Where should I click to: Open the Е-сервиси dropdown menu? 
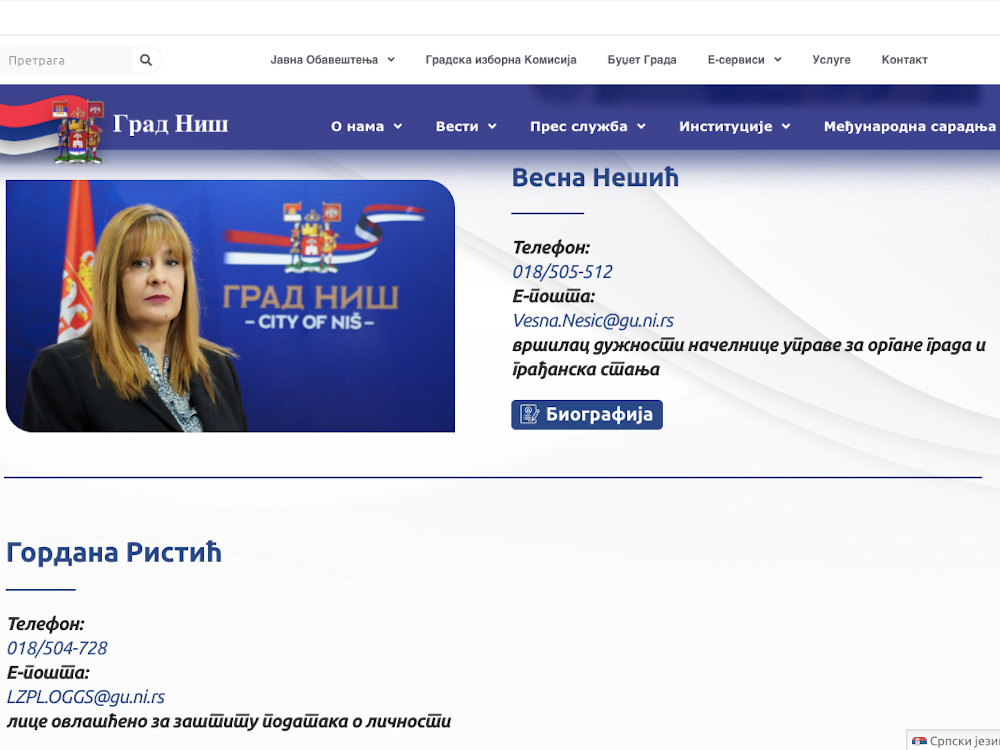pyautogui.click(x=742, y=59)
